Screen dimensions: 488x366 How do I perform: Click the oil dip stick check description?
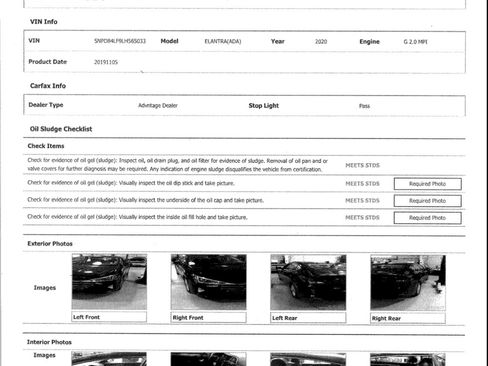[131, 183]
